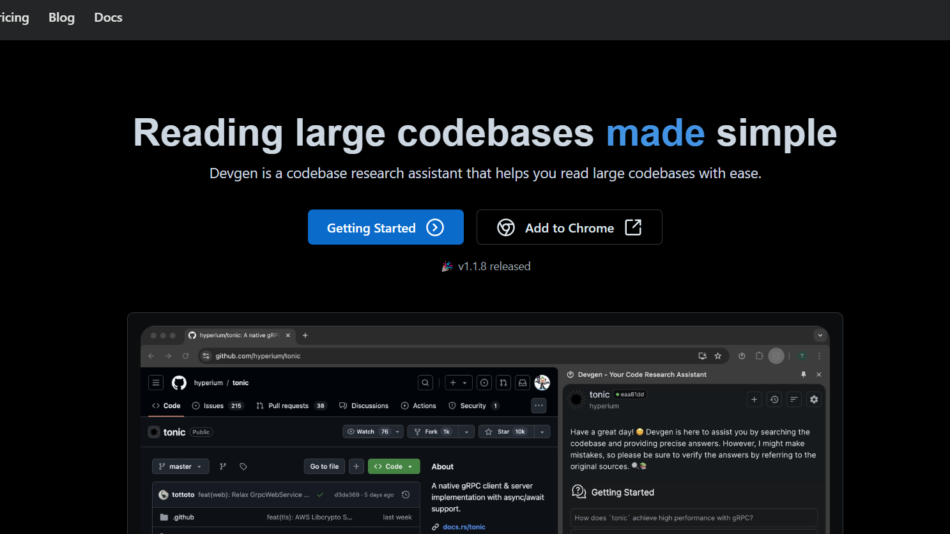950x534 pixels.
Task: Click the hyperium owner breadcrumb link
Action: (x=208, y=382)
